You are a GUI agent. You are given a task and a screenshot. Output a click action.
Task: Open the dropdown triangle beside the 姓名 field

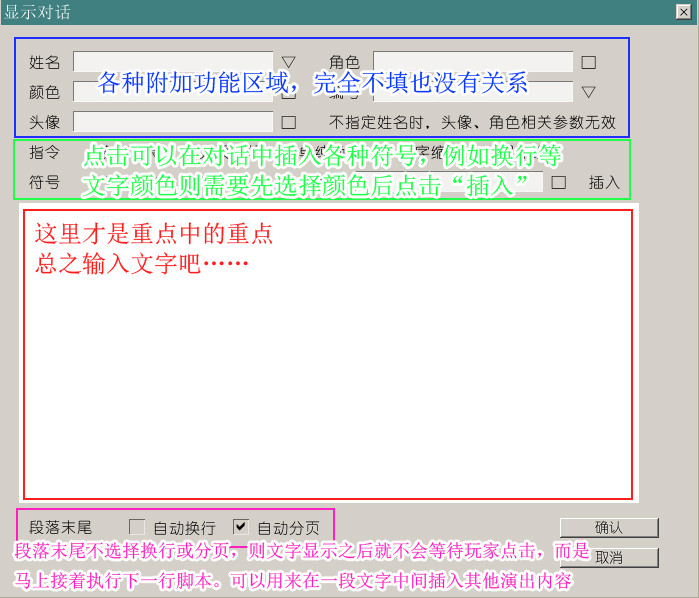tap(288, 62)
